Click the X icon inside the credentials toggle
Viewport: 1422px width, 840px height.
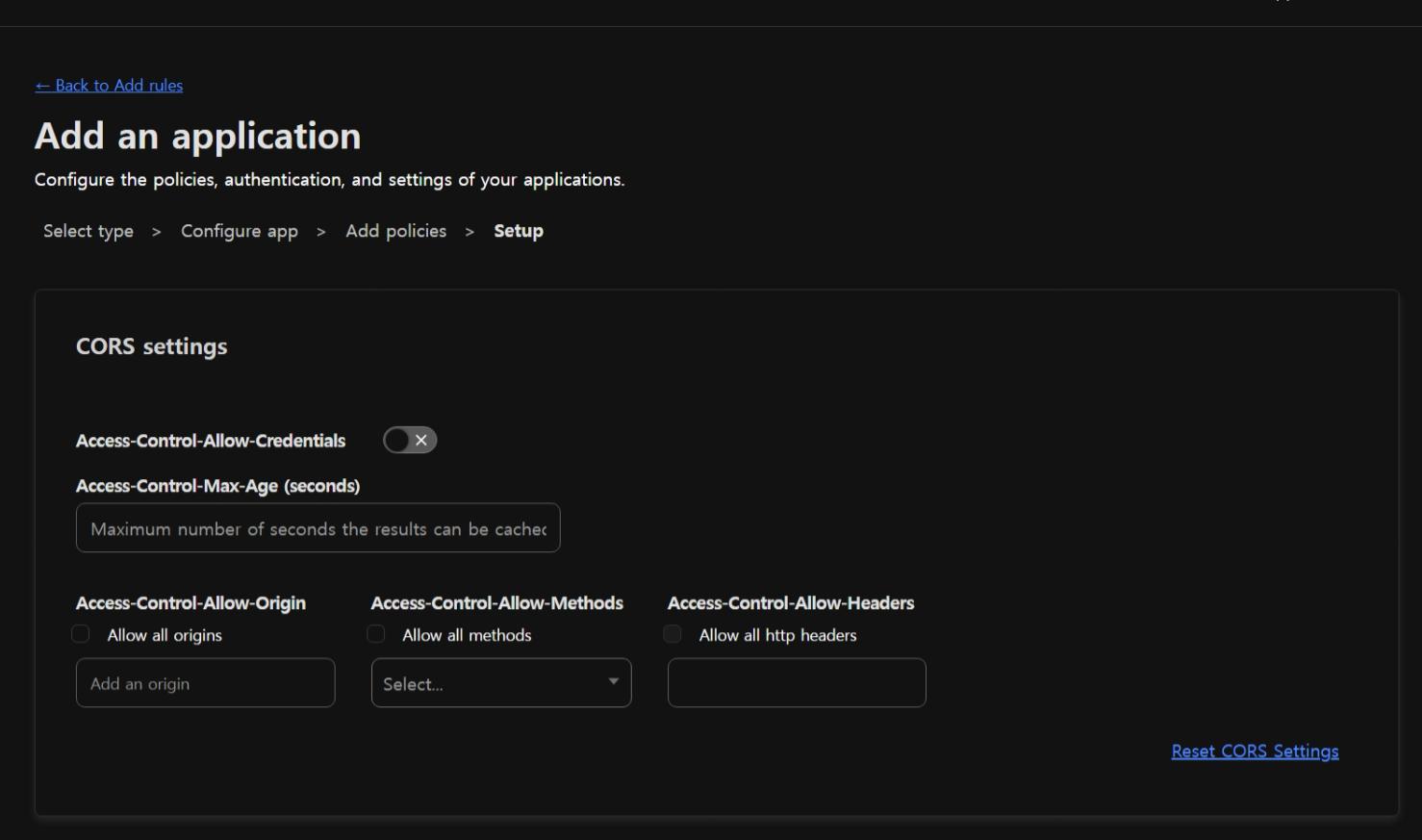coord(421,441)
